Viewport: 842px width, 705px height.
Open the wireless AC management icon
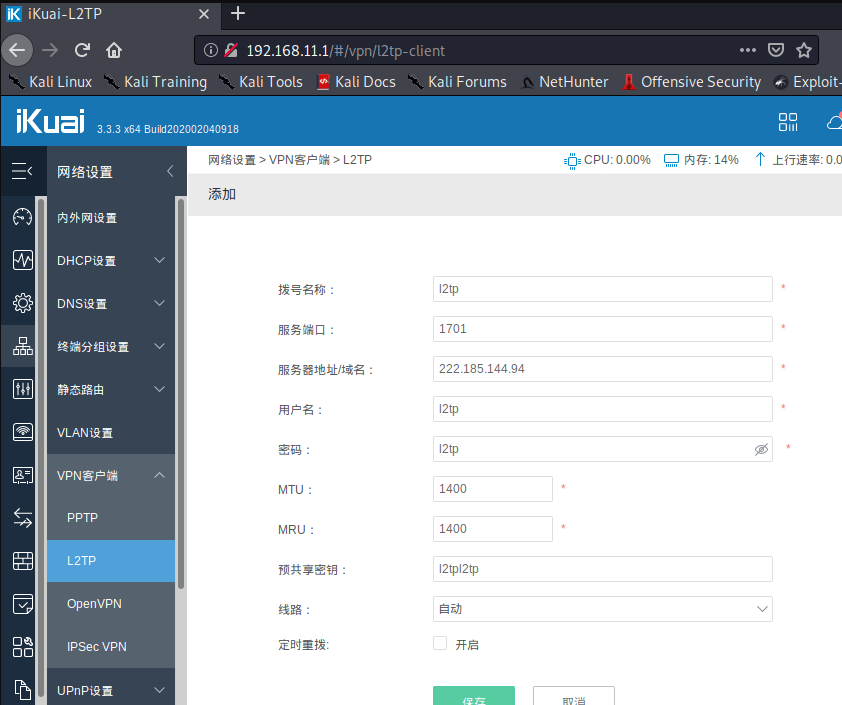click(23, 432)
